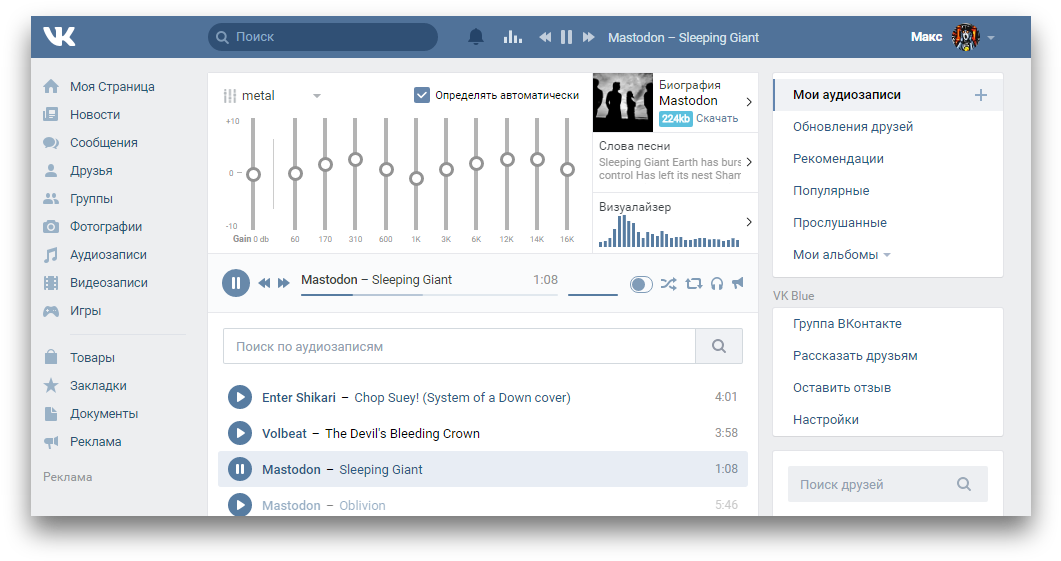1061x561 pixels.
Task: Click the Аудиозаписи note icon
Action: 51,255
